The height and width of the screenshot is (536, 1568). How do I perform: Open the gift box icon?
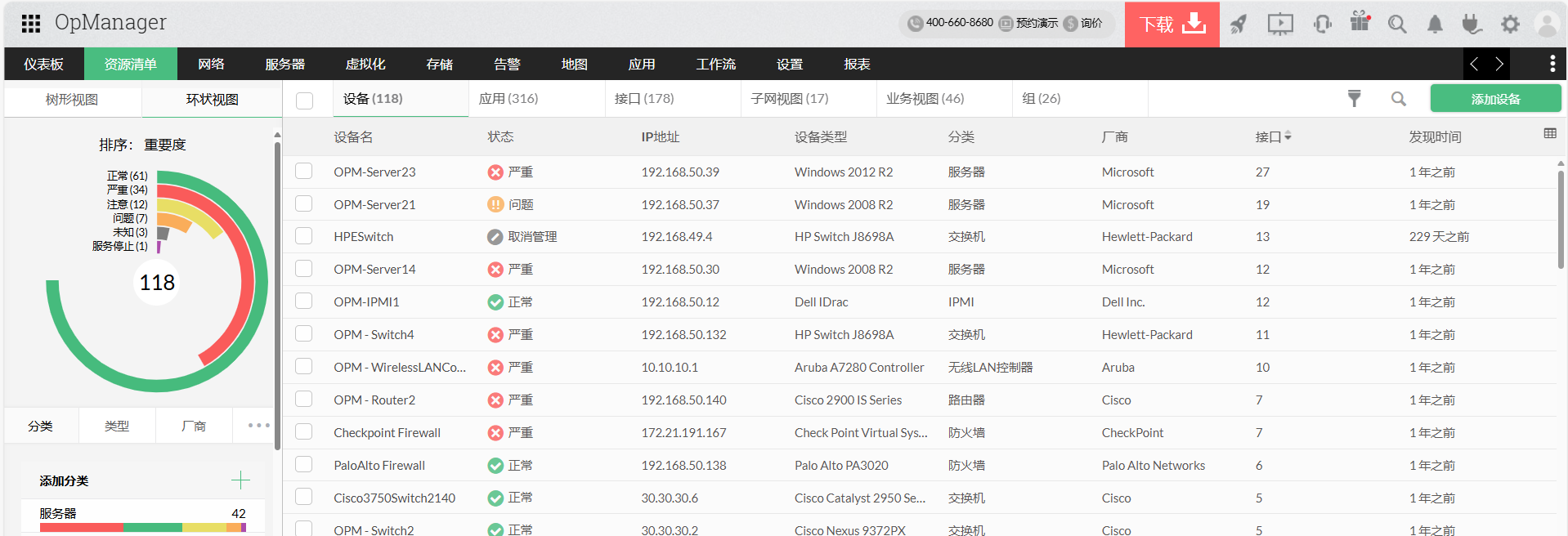click(x=1360, y=22)
